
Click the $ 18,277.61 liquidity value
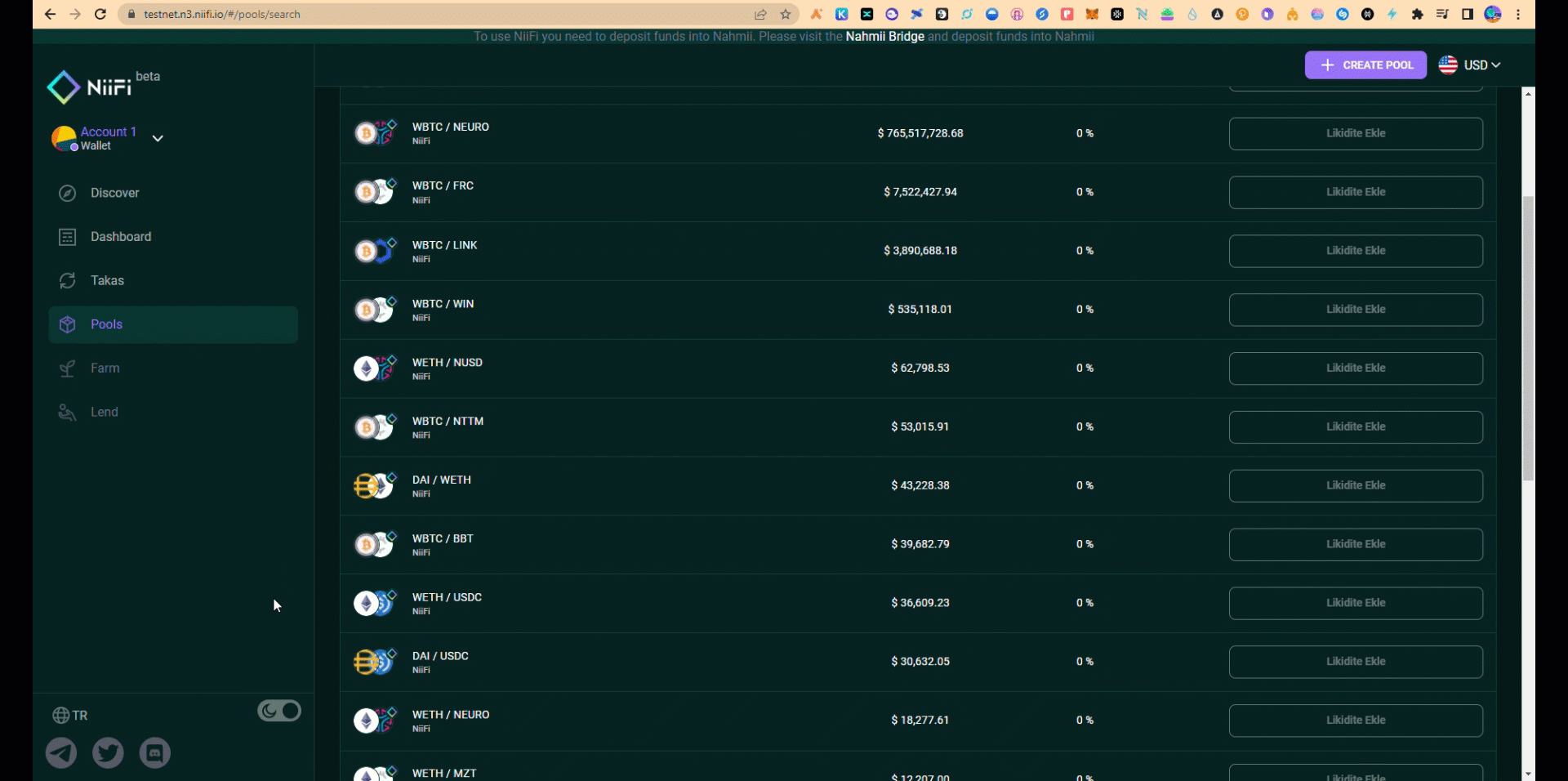point(920,721)
